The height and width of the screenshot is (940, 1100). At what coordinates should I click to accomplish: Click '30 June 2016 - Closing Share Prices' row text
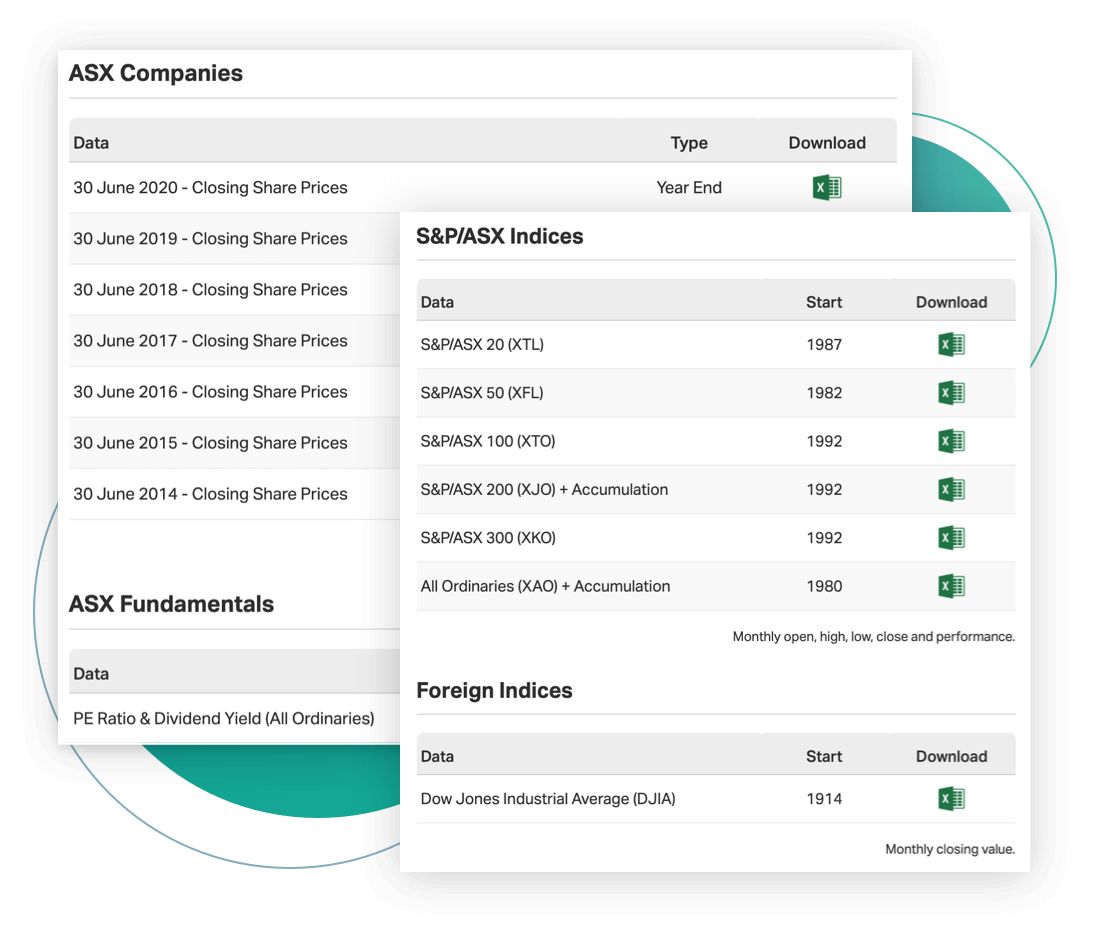[x=210, y=392]
